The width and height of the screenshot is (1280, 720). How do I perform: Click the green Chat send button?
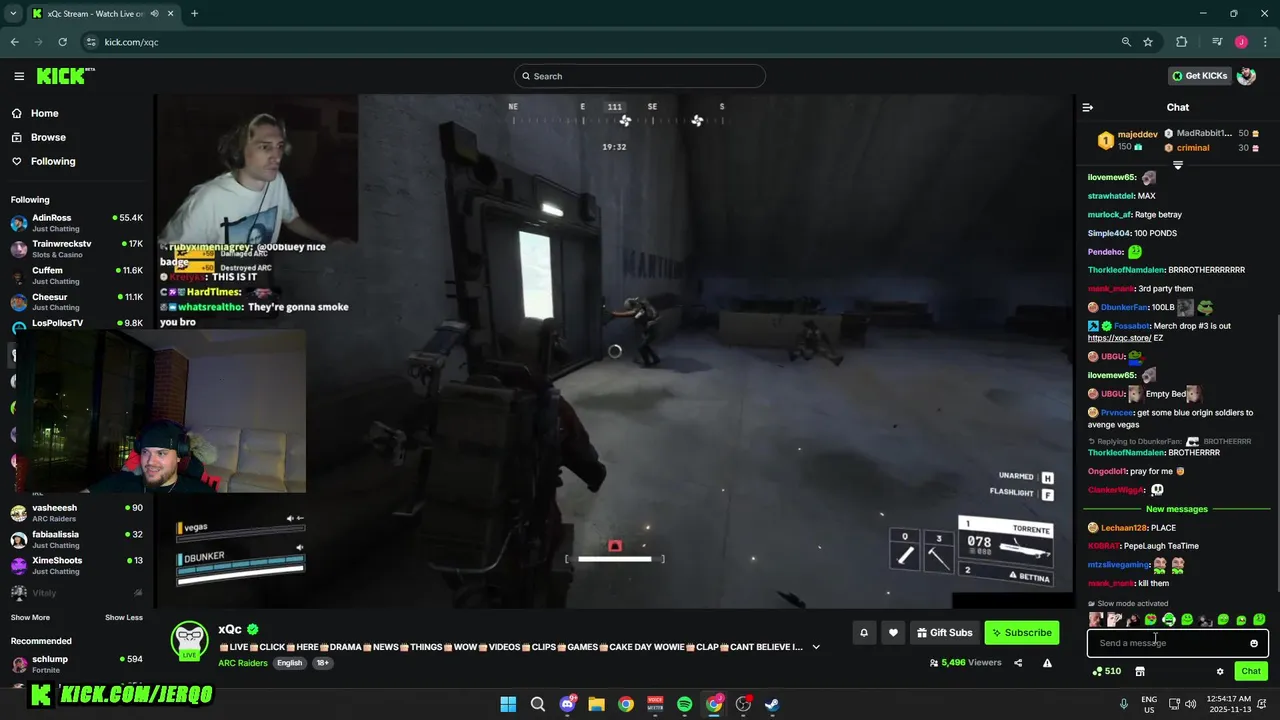click(x=1251, y=671)
